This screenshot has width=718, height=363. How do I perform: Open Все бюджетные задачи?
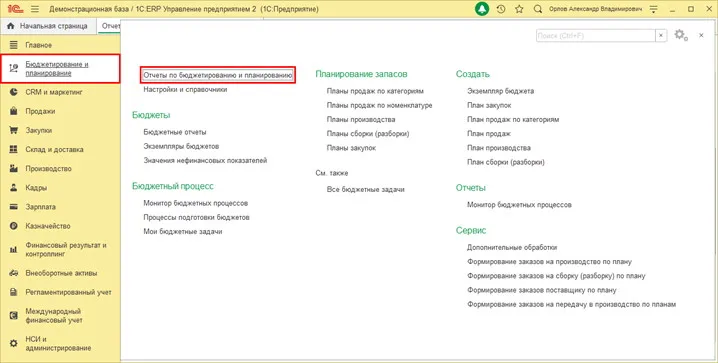tap(365, 190)
